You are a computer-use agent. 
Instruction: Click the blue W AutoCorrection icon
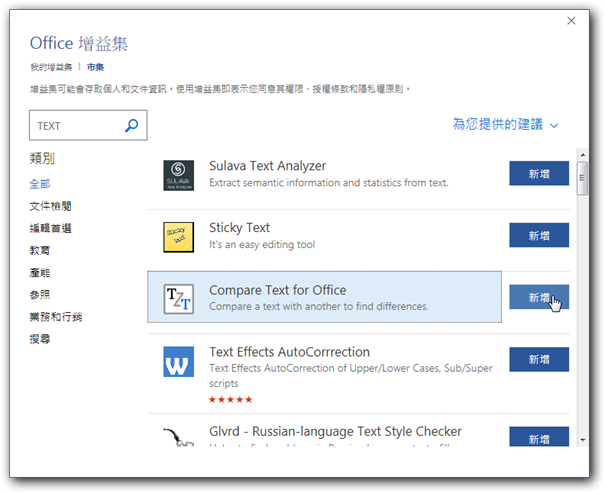178,361
